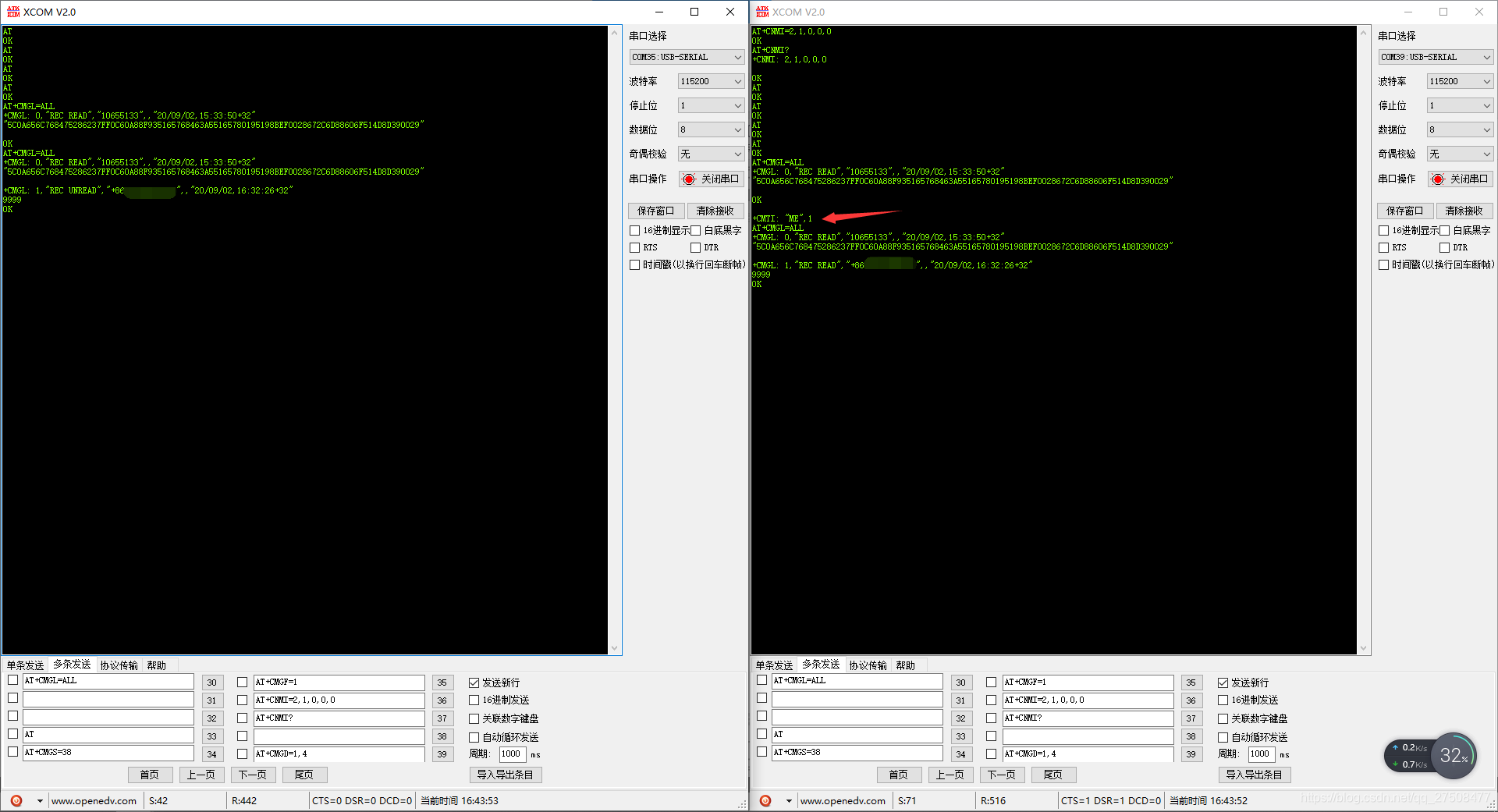Switch to 单条发送 tab in right window
Image resolution: width=1498 pixels, height=812 pixels.
tap(775, 665)
